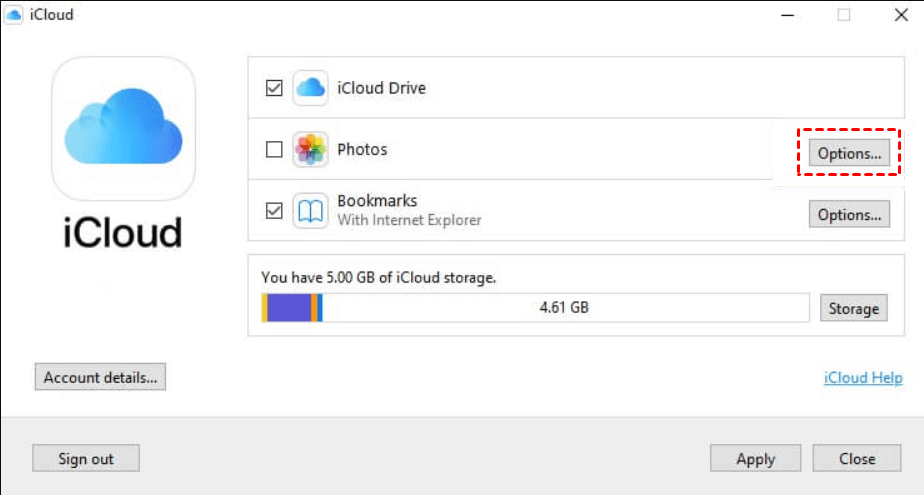Click the purple used-storage segment
Screen dimensions: 924x495
(x=290, y=307)
